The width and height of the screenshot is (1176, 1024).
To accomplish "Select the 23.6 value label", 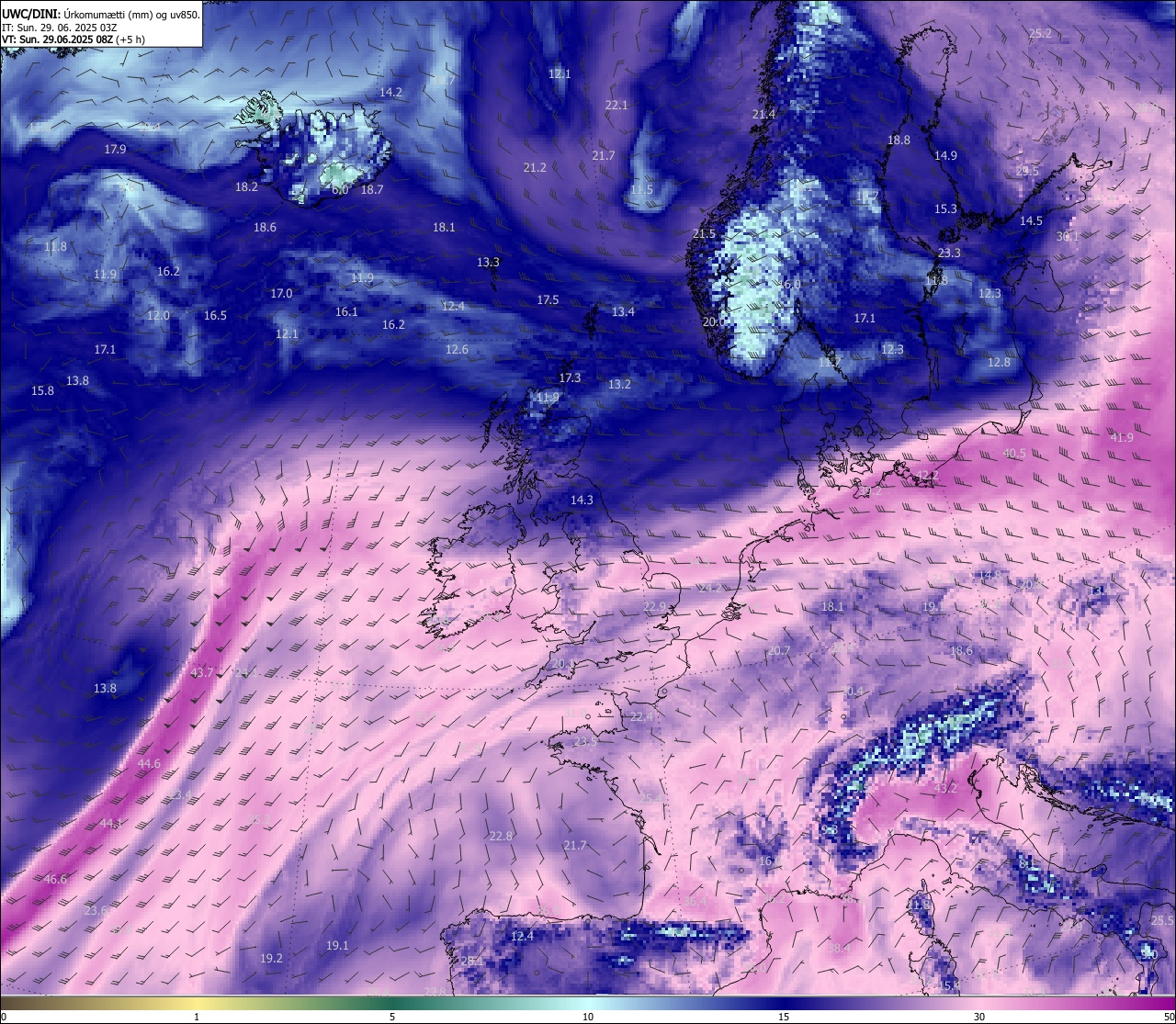I will point(96,911).
